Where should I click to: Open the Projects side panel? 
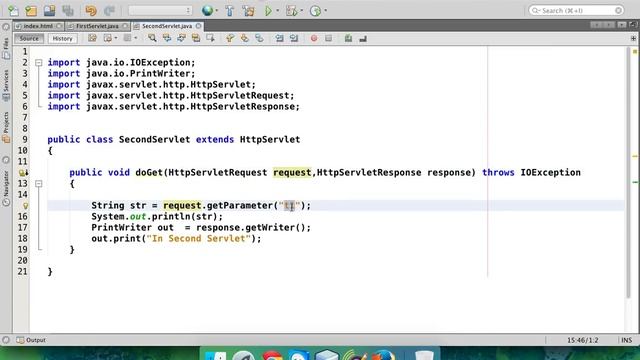pyautogui.click(x=6, y=127)
